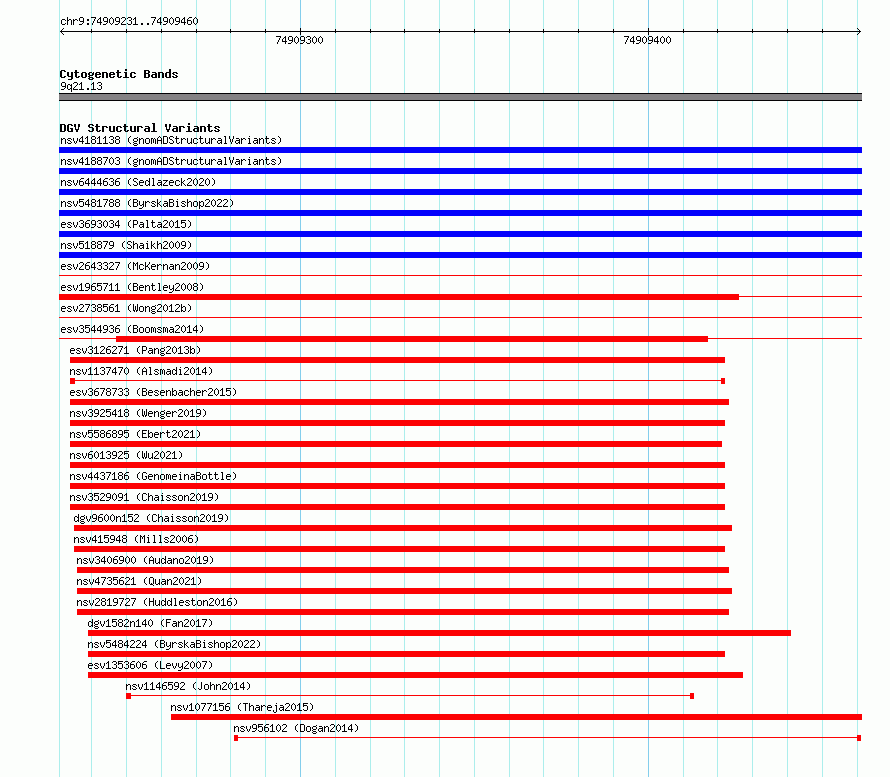Screen dimensions: 890x777
Task: Select esv2738561 (Wong2012b) label
Action: pos(126,308)
